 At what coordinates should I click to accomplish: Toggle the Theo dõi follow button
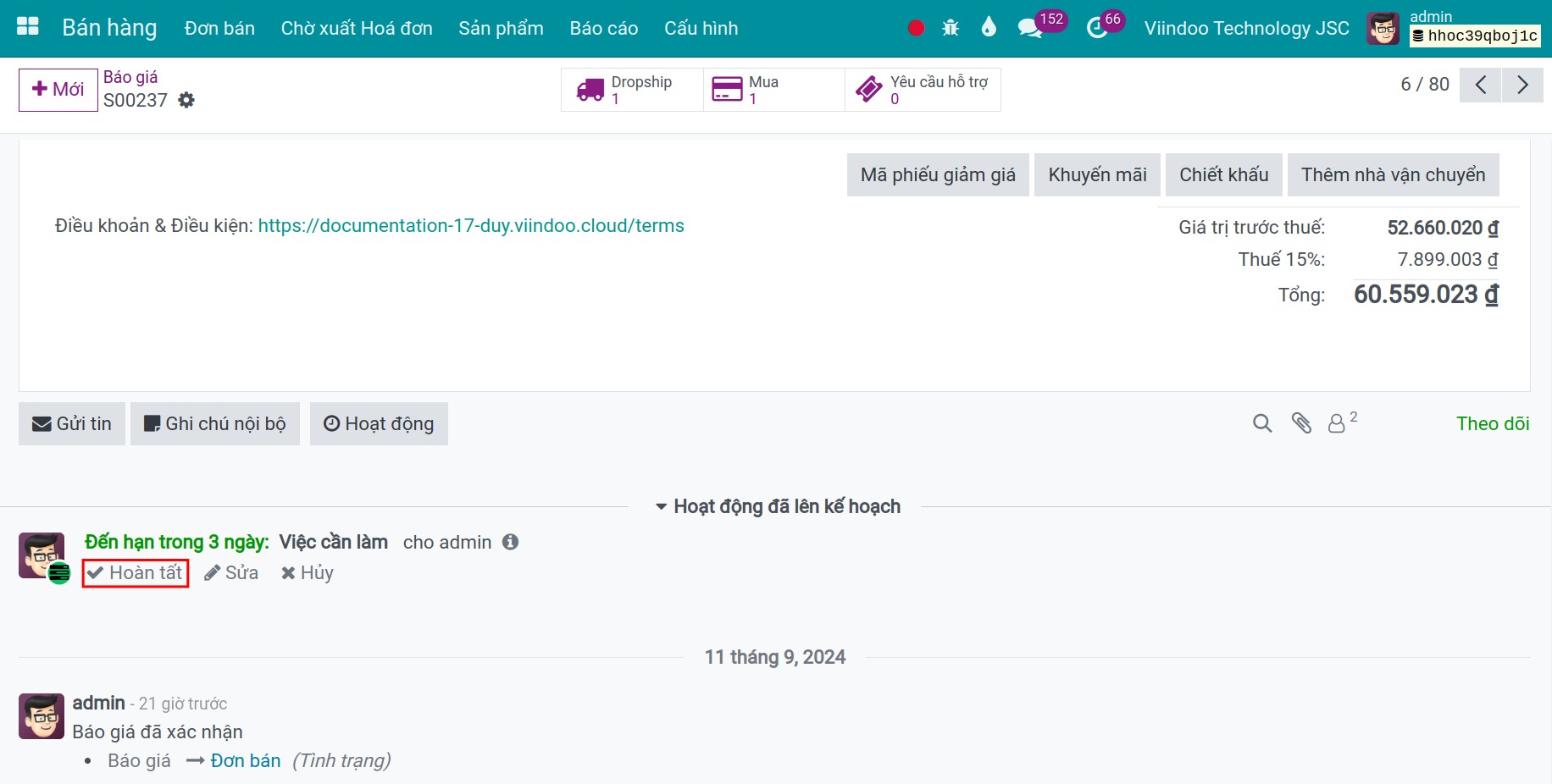(1493, 423)
